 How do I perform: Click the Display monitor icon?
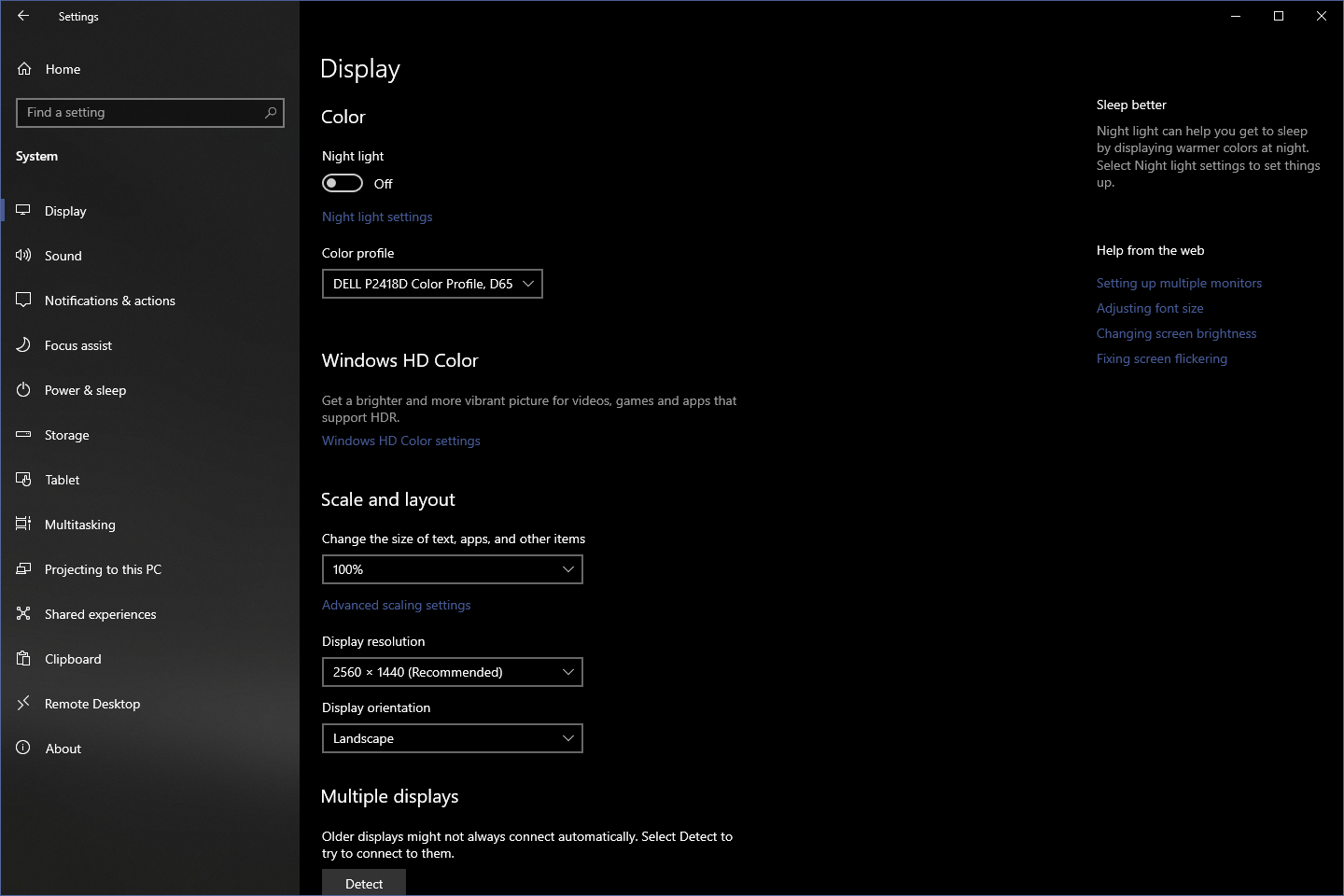[x=23, y=210]
